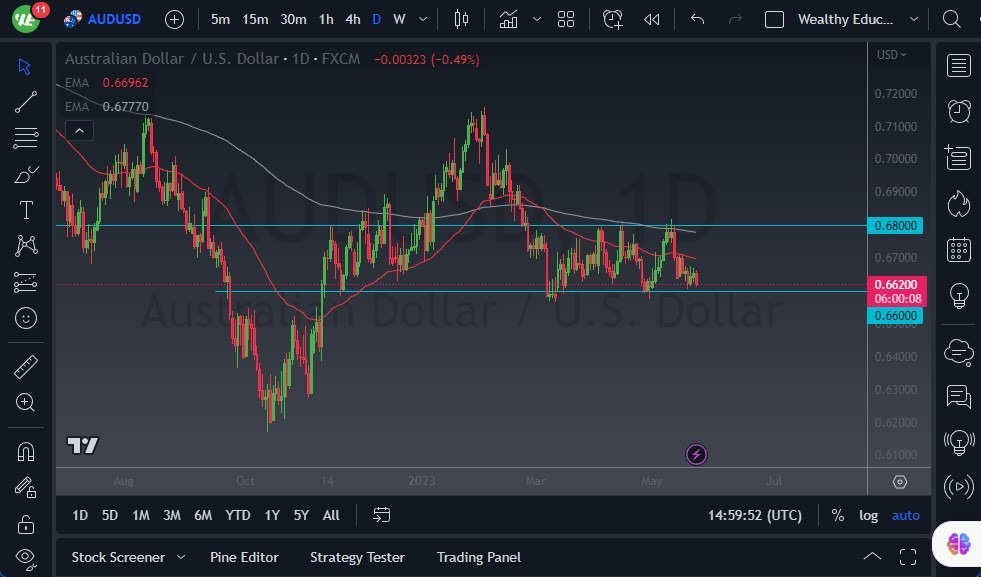Open the Strategy Tester tab

tap(357, 557)
